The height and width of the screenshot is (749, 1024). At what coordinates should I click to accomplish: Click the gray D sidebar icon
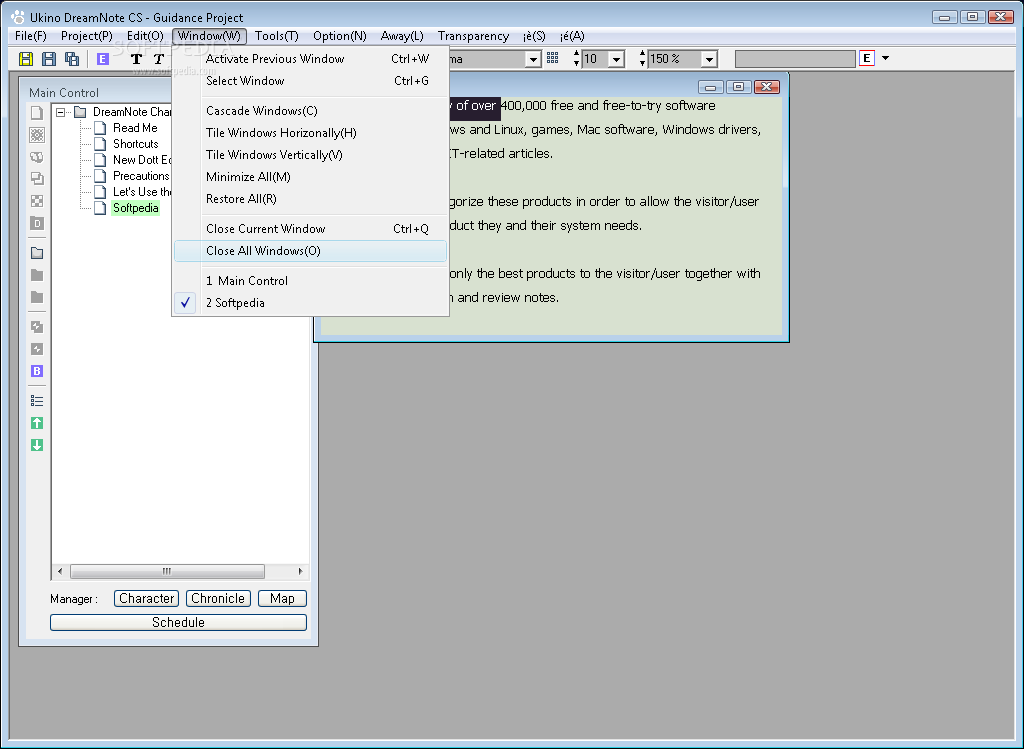37,223
